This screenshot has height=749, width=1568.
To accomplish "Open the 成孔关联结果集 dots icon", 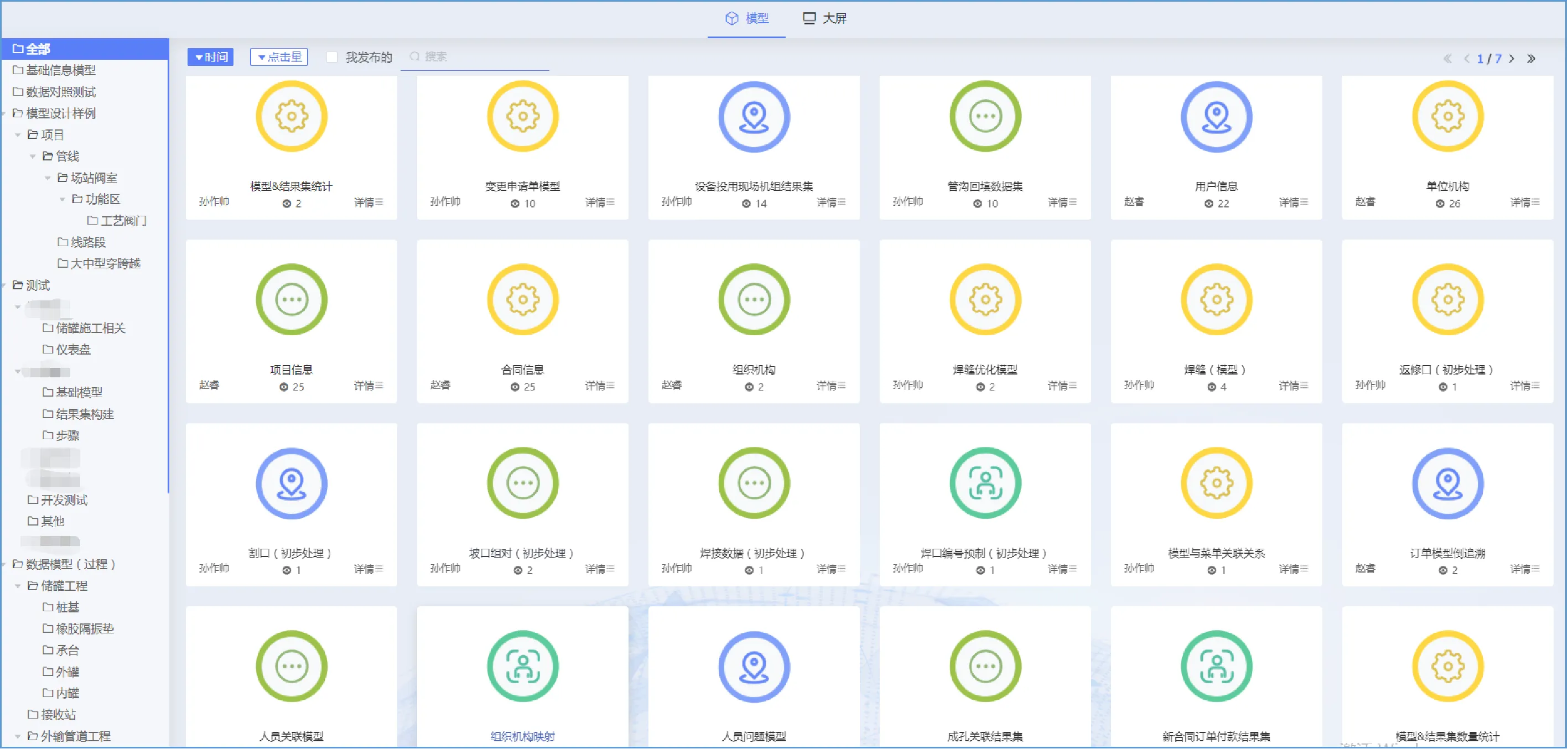I will 985,666.
